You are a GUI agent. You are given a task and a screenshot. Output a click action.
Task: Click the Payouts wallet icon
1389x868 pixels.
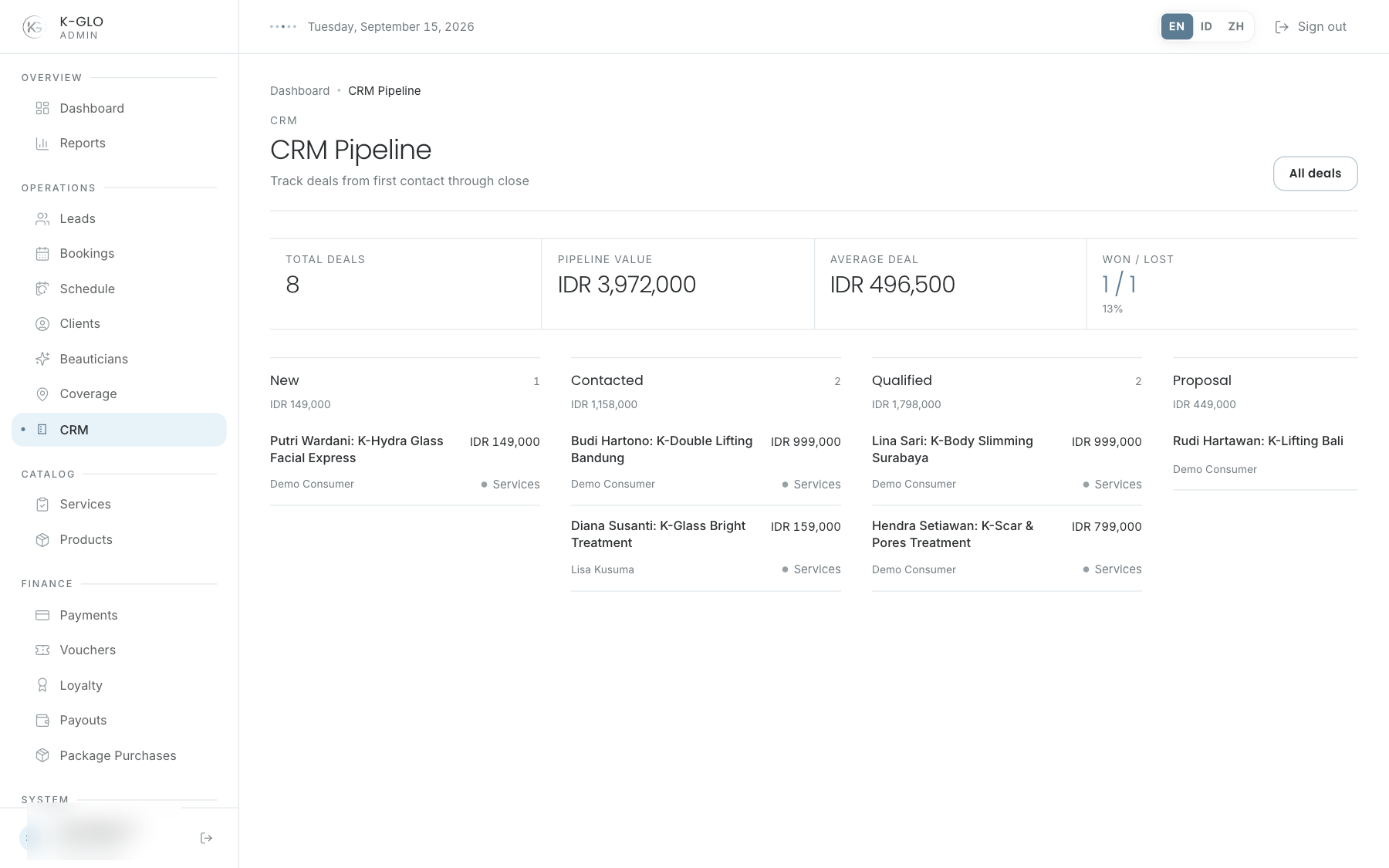point(42,721)
